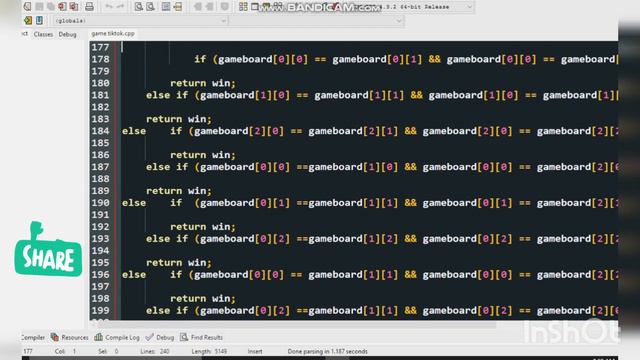Click line number 199 in the gutter
This screenshot has width=640, height=360.
[x=100, y=311]
